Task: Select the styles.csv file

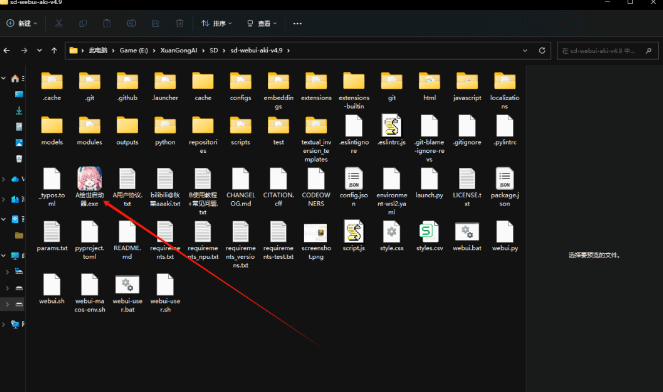Action: (x=430, y=231)
